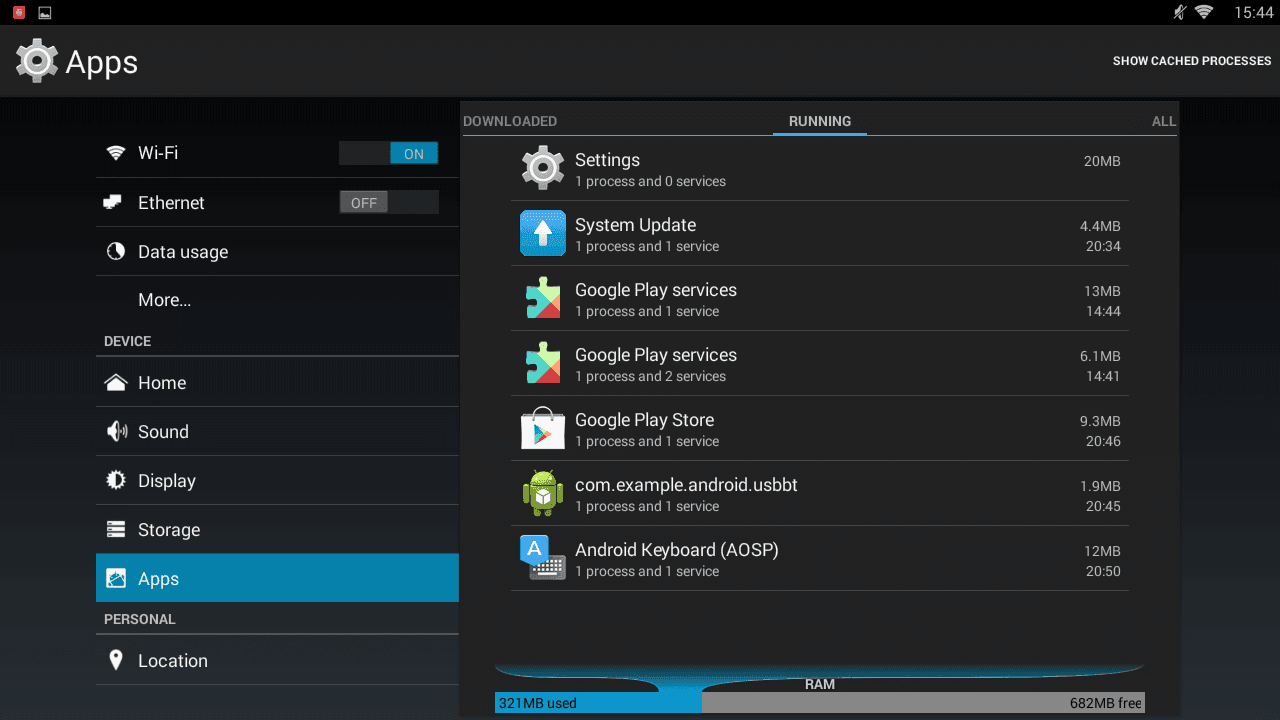The width and height of the screenshot is (1280, 720).
Task: Switch to the All tab
Action: point(1164,121)
